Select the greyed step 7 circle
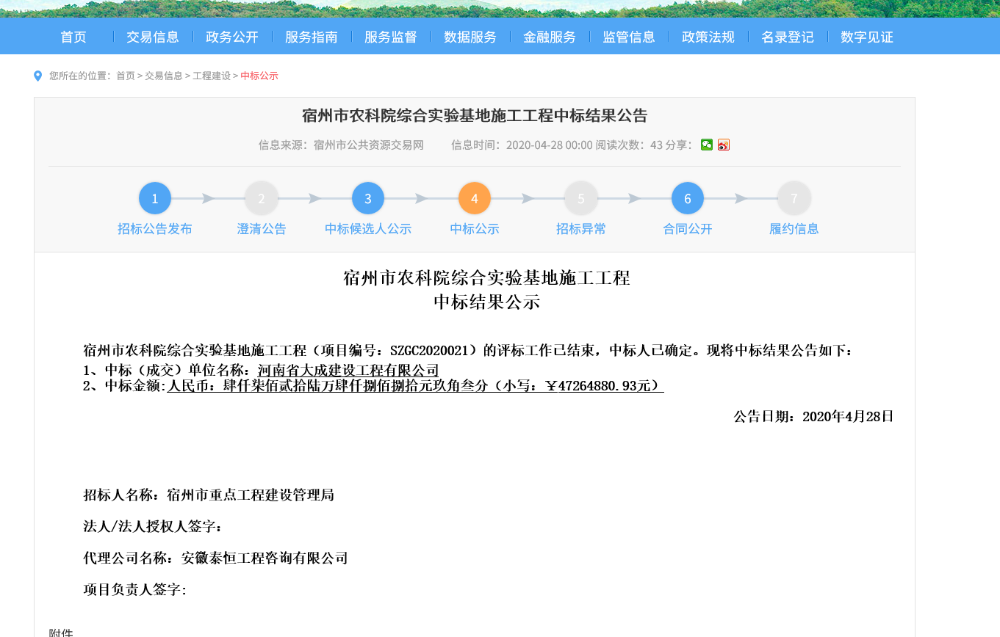Viewport: 1000px width, 637px height. (x=794, y=198)
